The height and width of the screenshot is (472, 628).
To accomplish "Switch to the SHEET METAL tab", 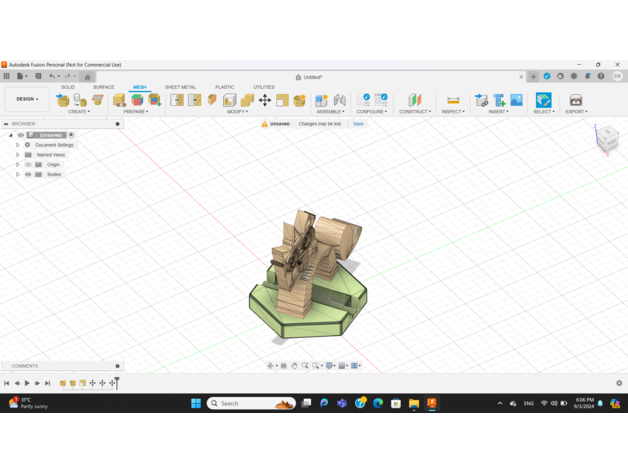I will coord(180,87).
